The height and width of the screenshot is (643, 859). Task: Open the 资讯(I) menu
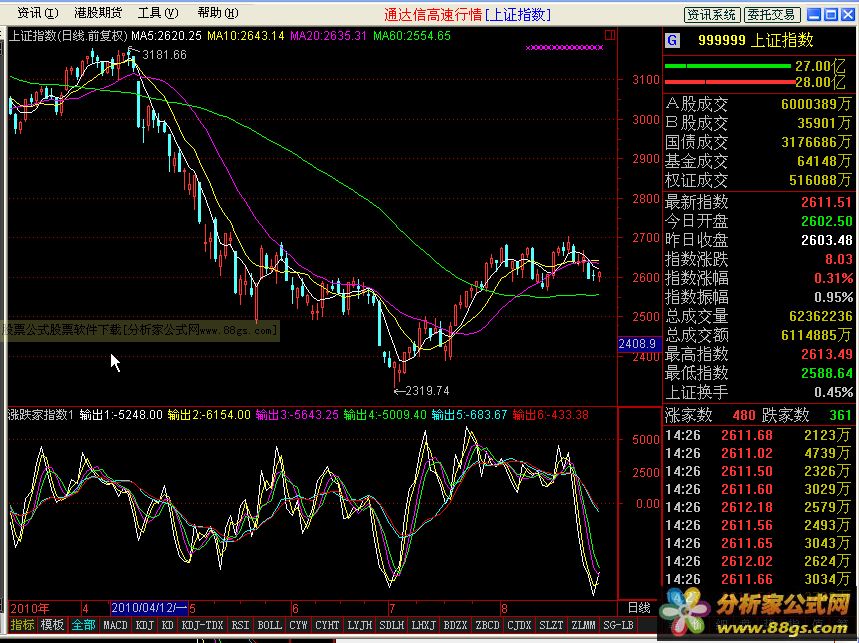point(37,13)
